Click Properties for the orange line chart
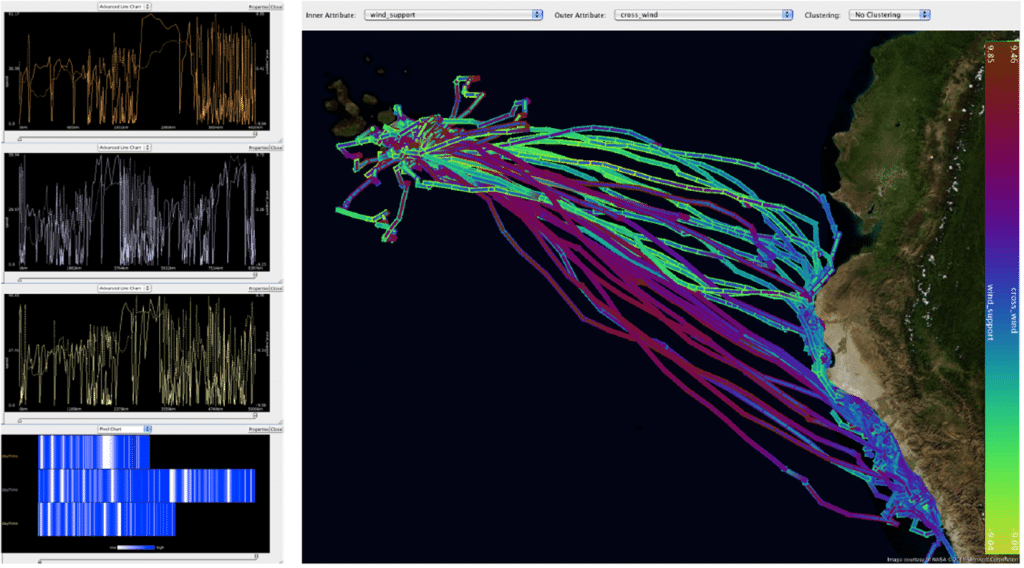1024x568 pixels. click(259, 7)
